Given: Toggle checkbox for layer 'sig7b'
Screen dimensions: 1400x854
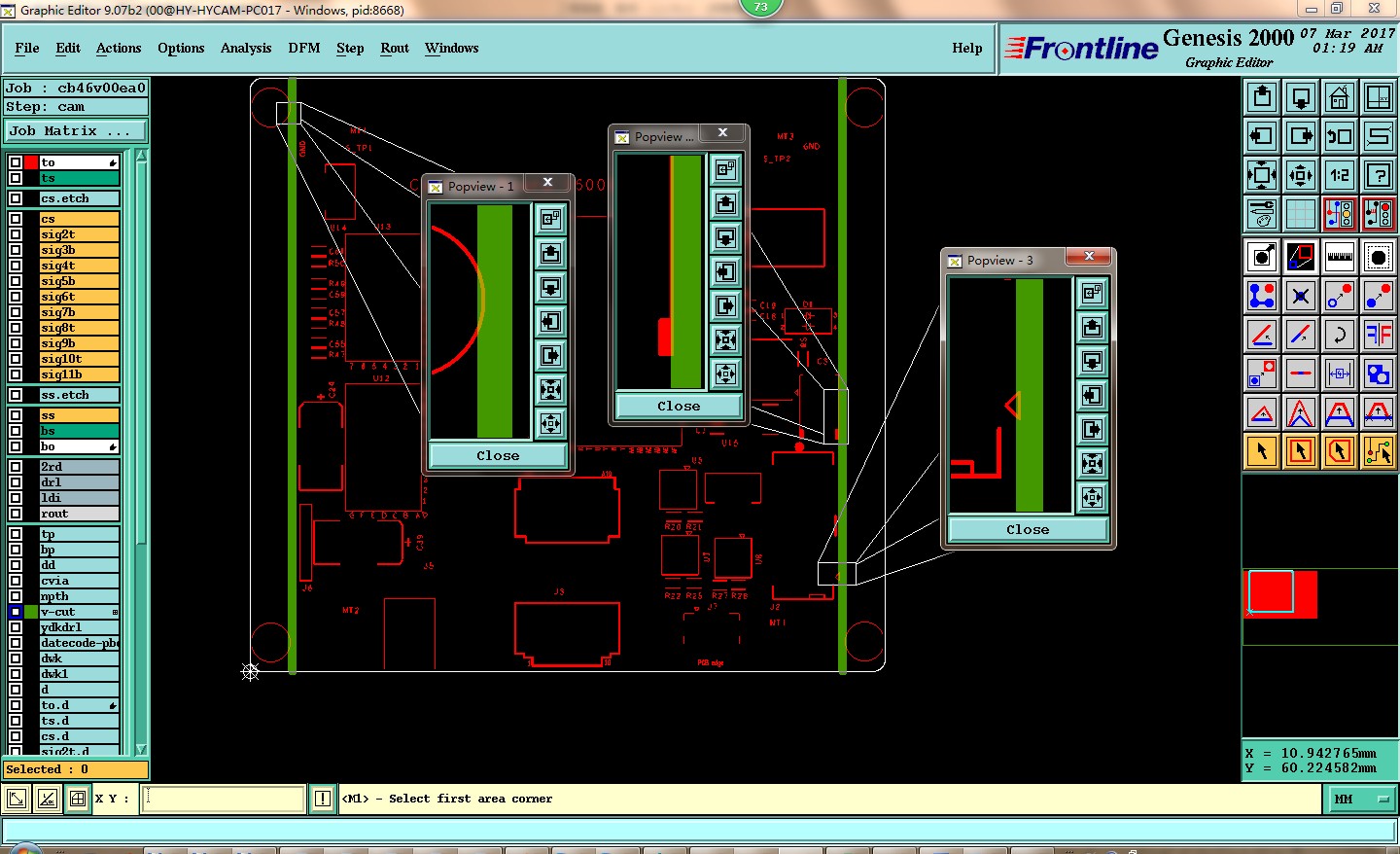Looking at the screenshot, I should (x=16, y=312).
